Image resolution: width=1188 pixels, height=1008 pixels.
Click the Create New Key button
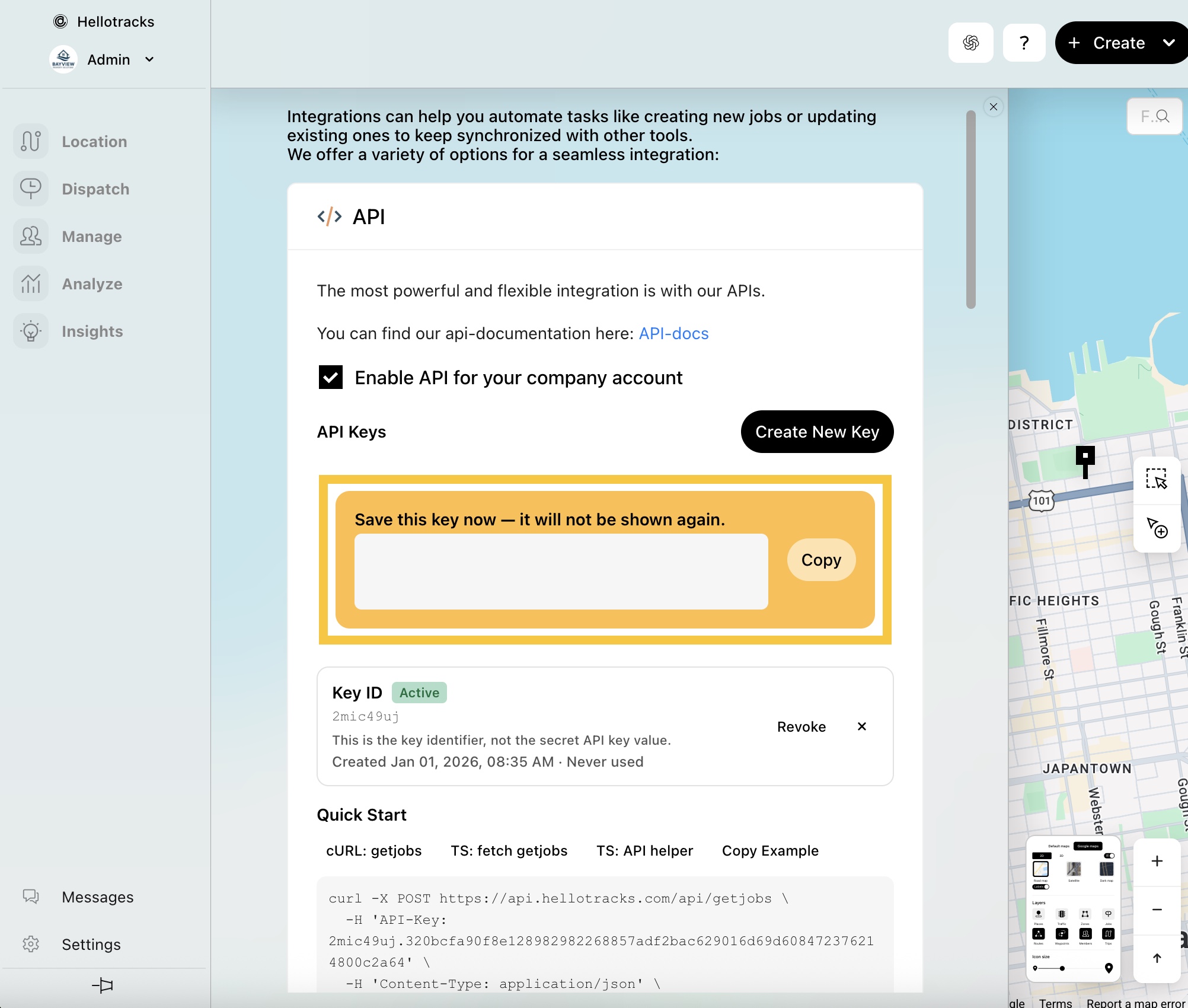pyautogui.click(x=817, y=432)
